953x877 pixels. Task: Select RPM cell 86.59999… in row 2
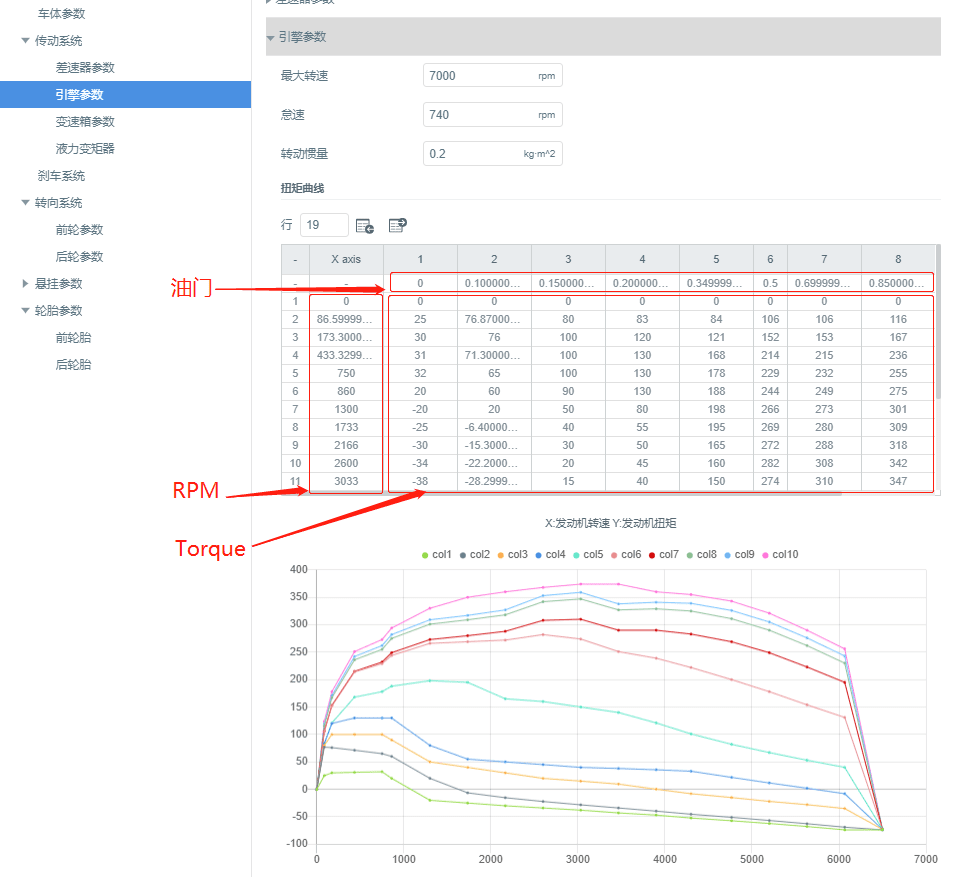click(x=346, y=319)
